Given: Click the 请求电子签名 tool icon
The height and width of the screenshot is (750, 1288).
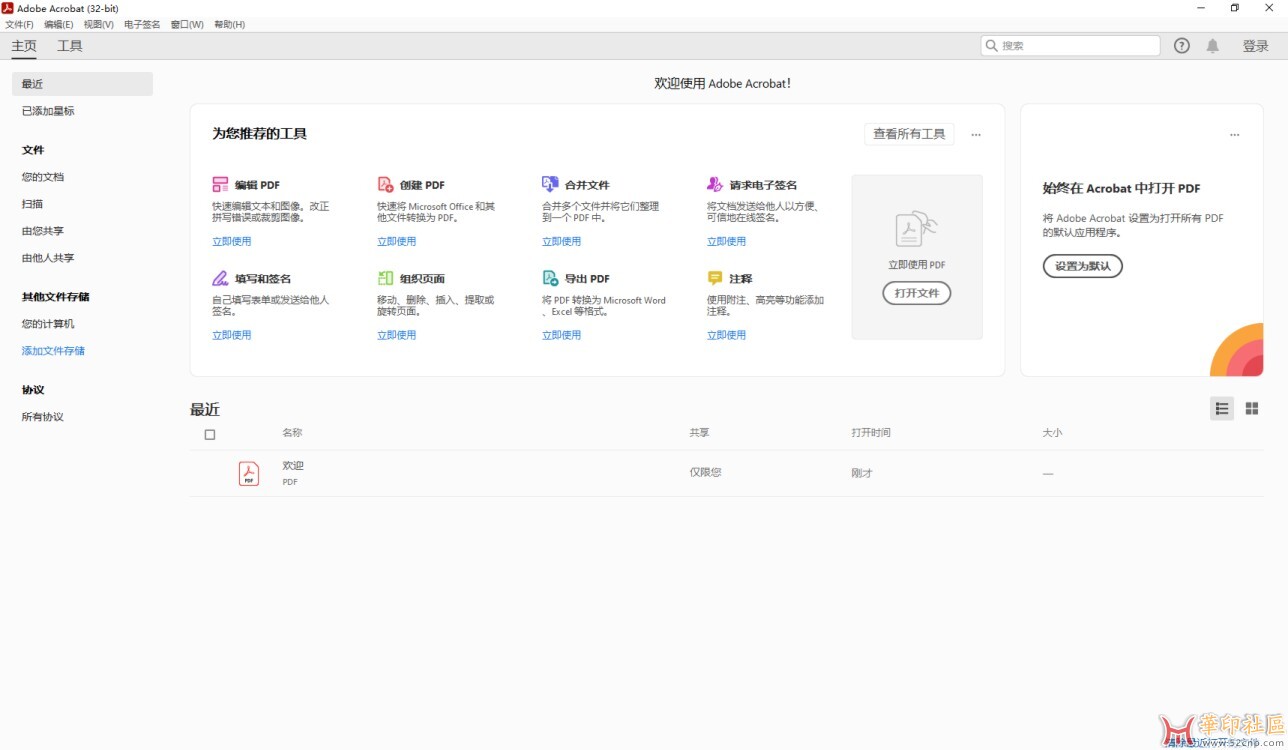Looking at the screenshot, I should point(715,185).
